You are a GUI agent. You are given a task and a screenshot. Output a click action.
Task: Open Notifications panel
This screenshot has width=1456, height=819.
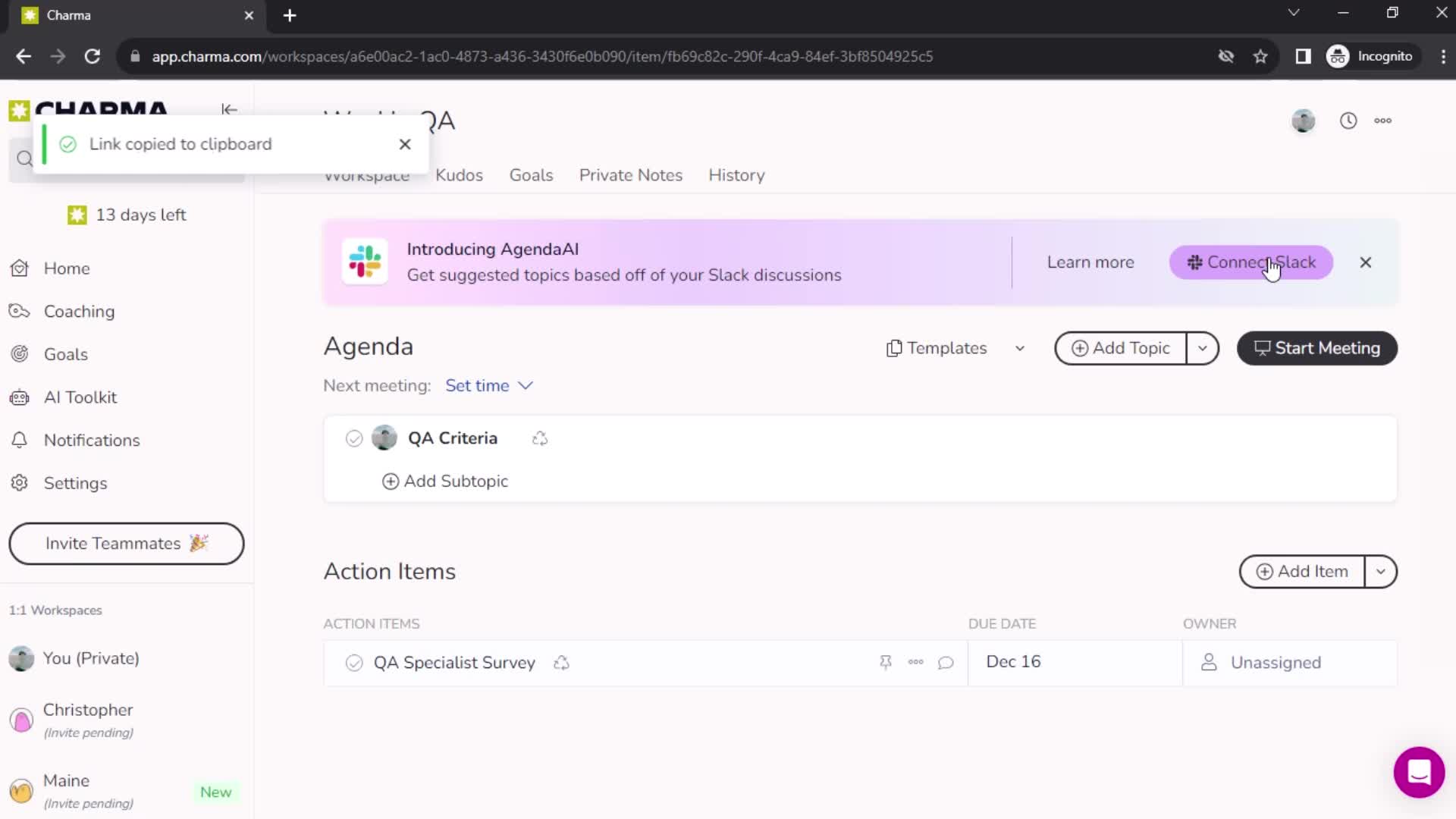coord(91,440)
